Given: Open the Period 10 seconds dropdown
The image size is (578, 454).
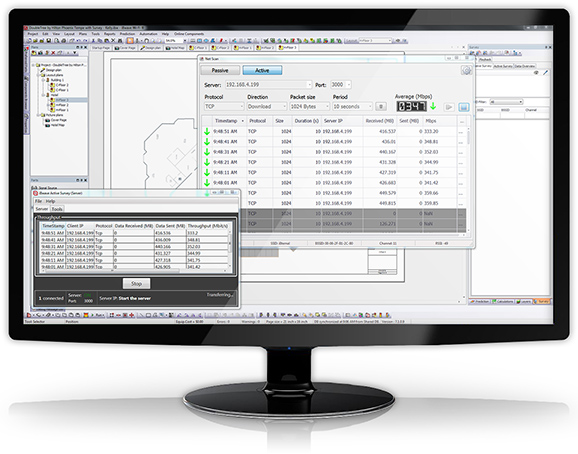Looking at the screenshot, I should point(352,106).
